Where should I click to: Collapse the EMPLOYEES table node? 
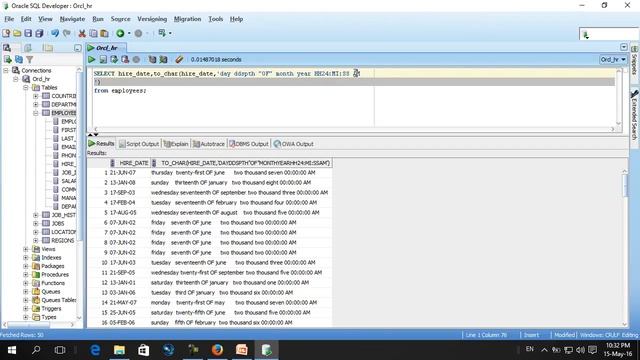[x=36, y=113]
